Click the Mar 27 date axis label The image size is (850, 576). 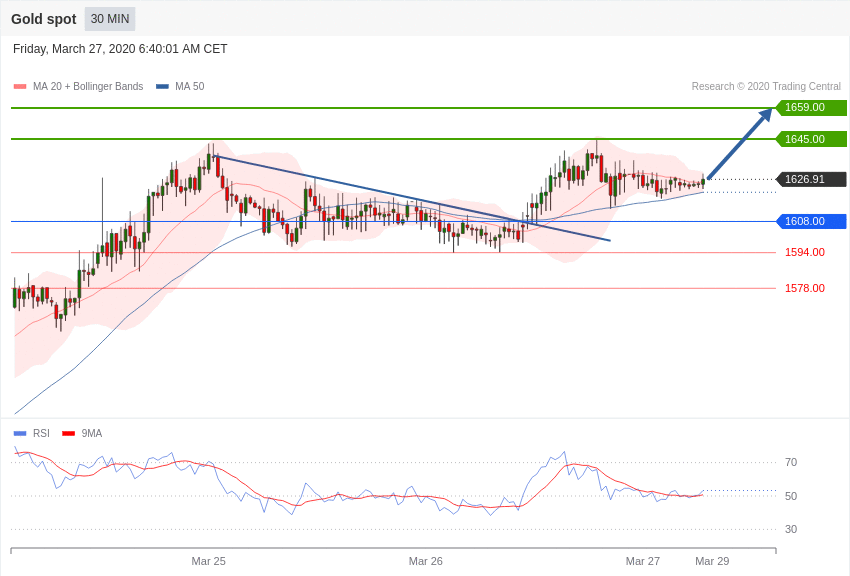[643, 561]
